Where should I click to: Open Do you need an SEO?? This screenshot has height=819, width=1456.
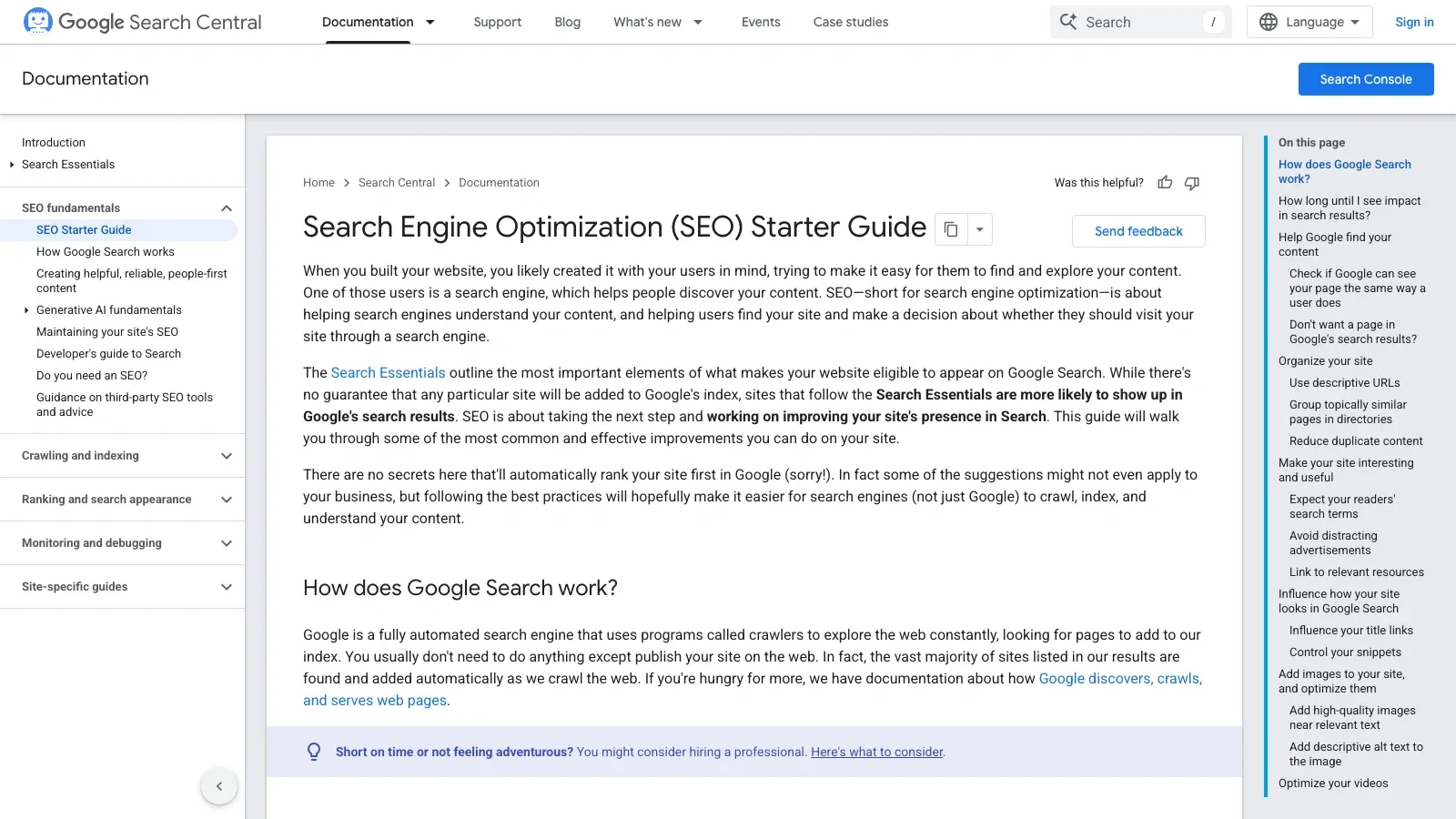92,376
